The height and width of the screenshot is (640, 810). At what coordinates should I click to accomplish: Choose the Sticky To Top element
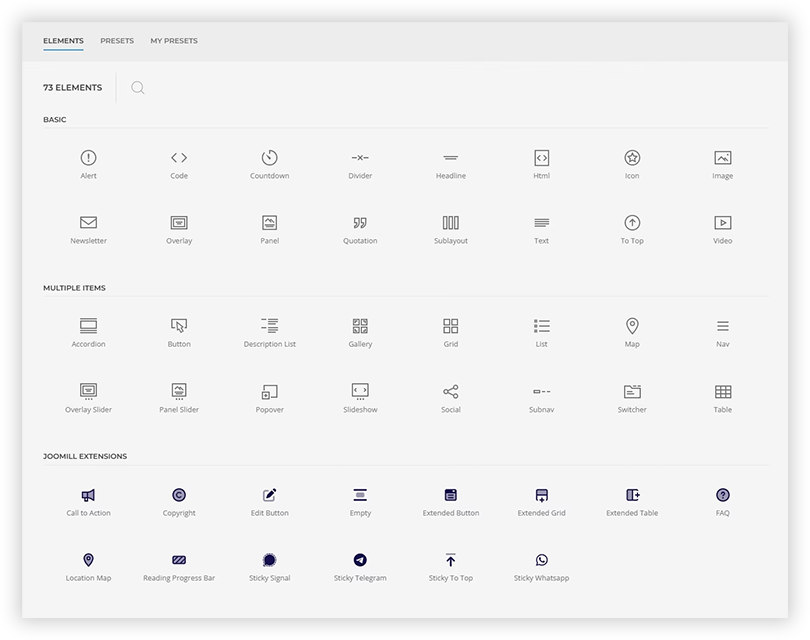coord(451,567)
